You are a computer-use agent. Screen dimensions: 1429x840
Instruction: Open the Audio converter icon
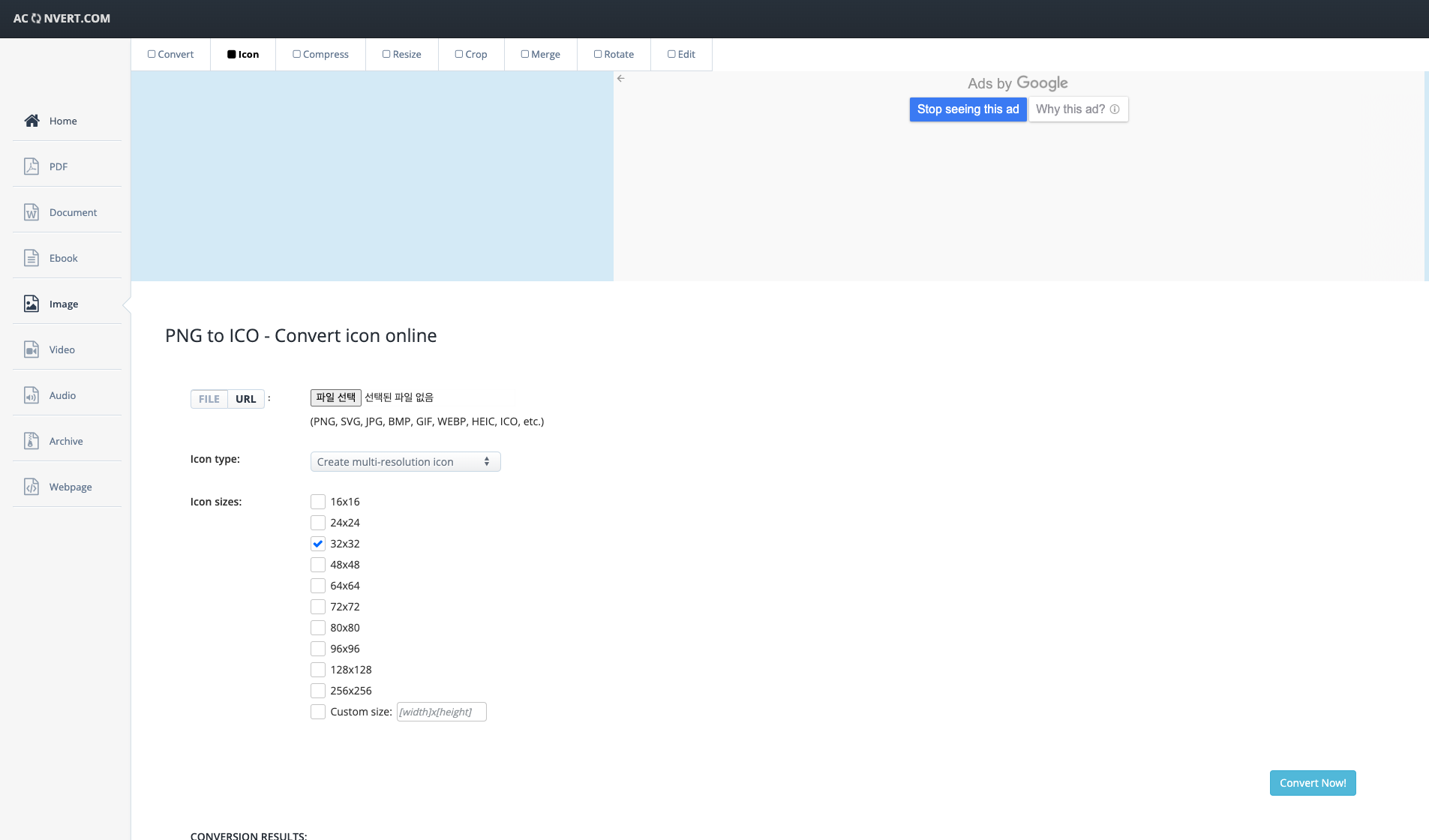[32, 395]
